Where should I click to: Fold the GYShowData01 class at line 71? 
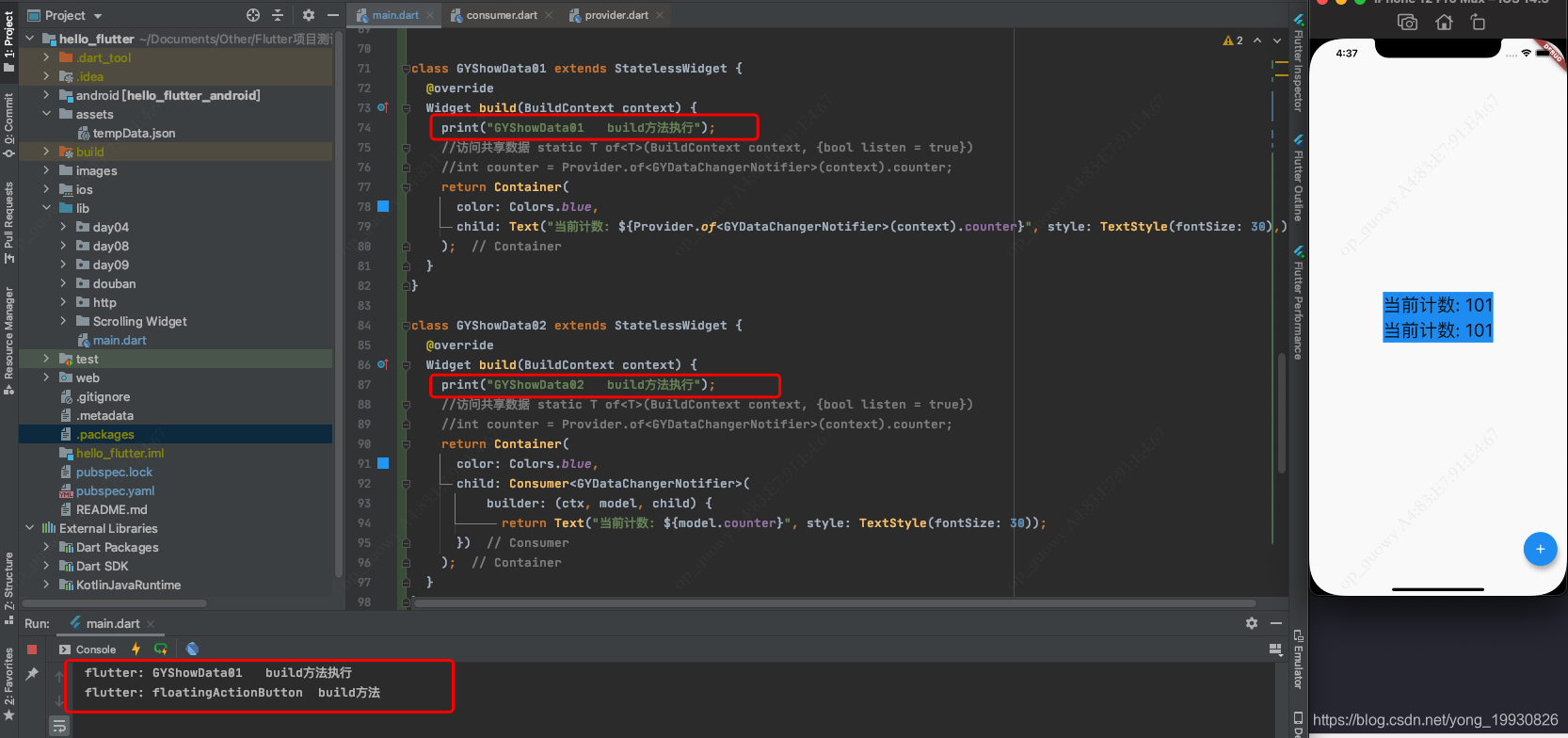(x=406, y=68)
